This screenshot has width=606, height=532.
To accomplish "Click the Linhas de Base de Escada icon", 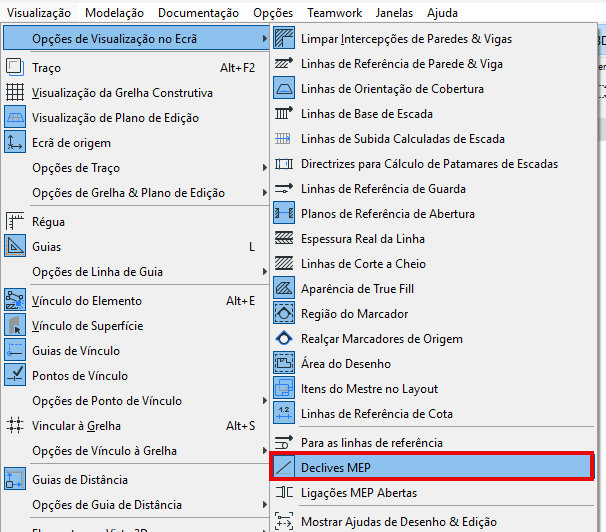I will point(284,113).
